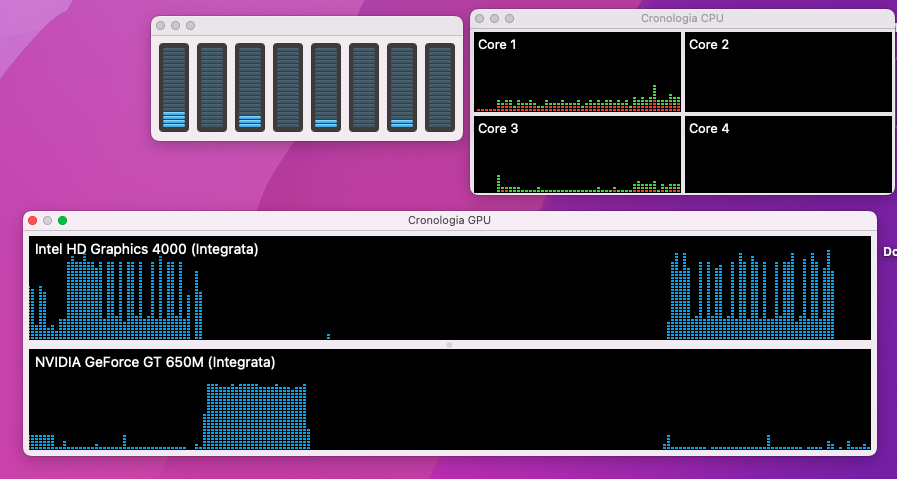
Task: Click the Core 4 CPU history graph
Action: 788,155
